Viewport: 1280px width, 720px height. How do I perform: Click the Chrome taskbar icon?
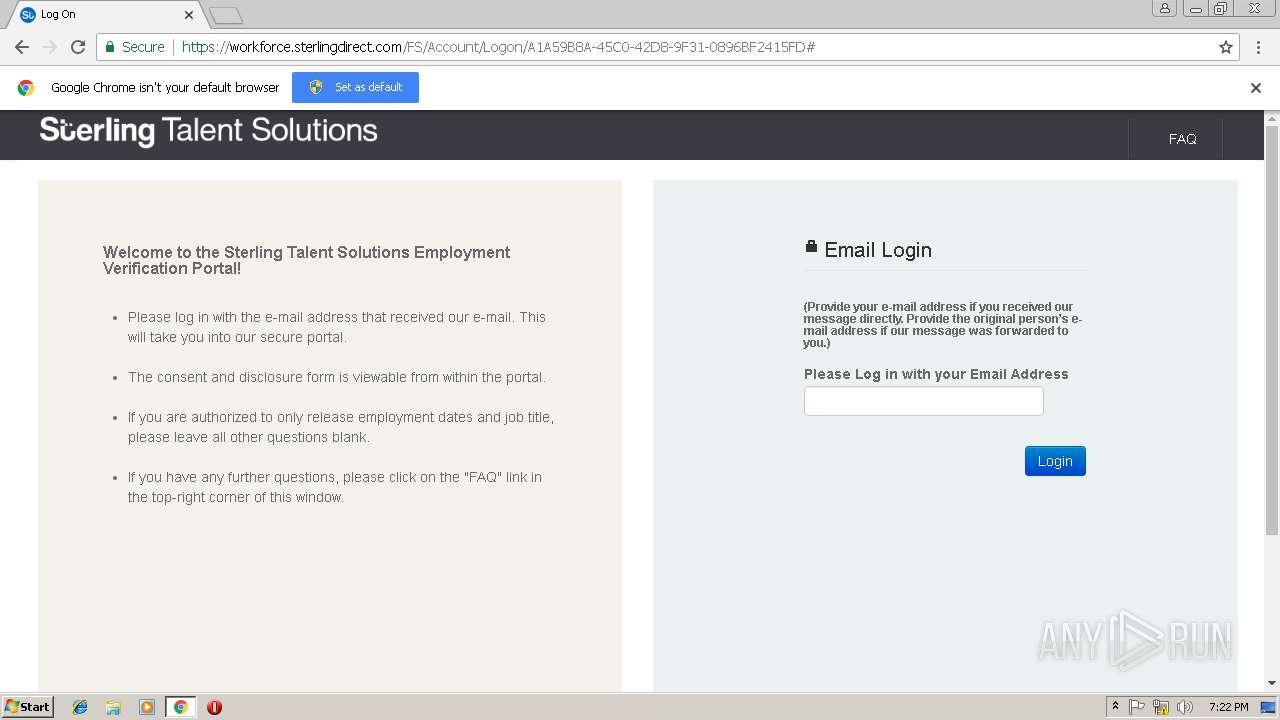click(180, 707)
